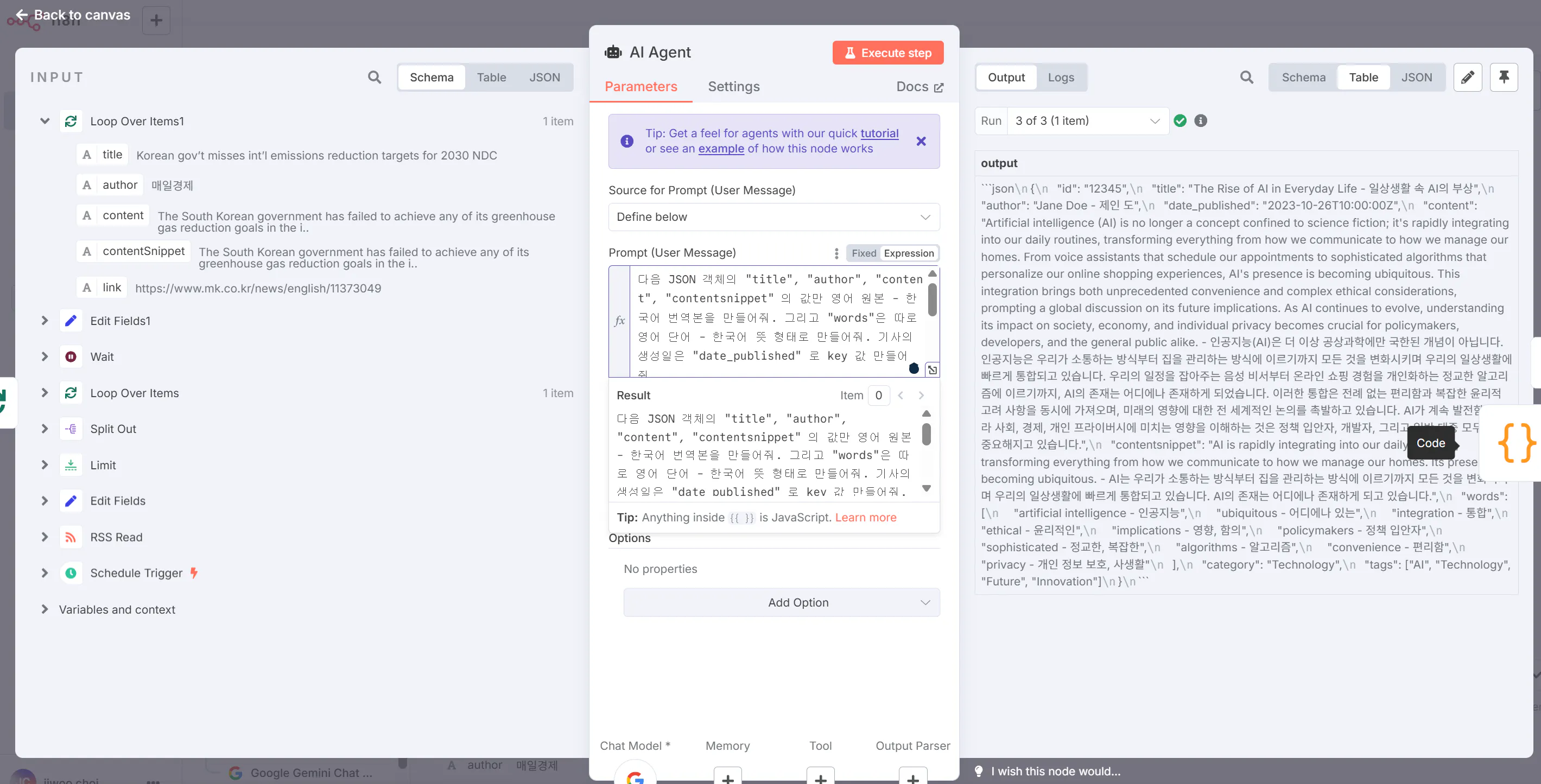This screenshot has width=1541, height=784.
Task: Click the pin output data icon
Action: (1504, 77)
